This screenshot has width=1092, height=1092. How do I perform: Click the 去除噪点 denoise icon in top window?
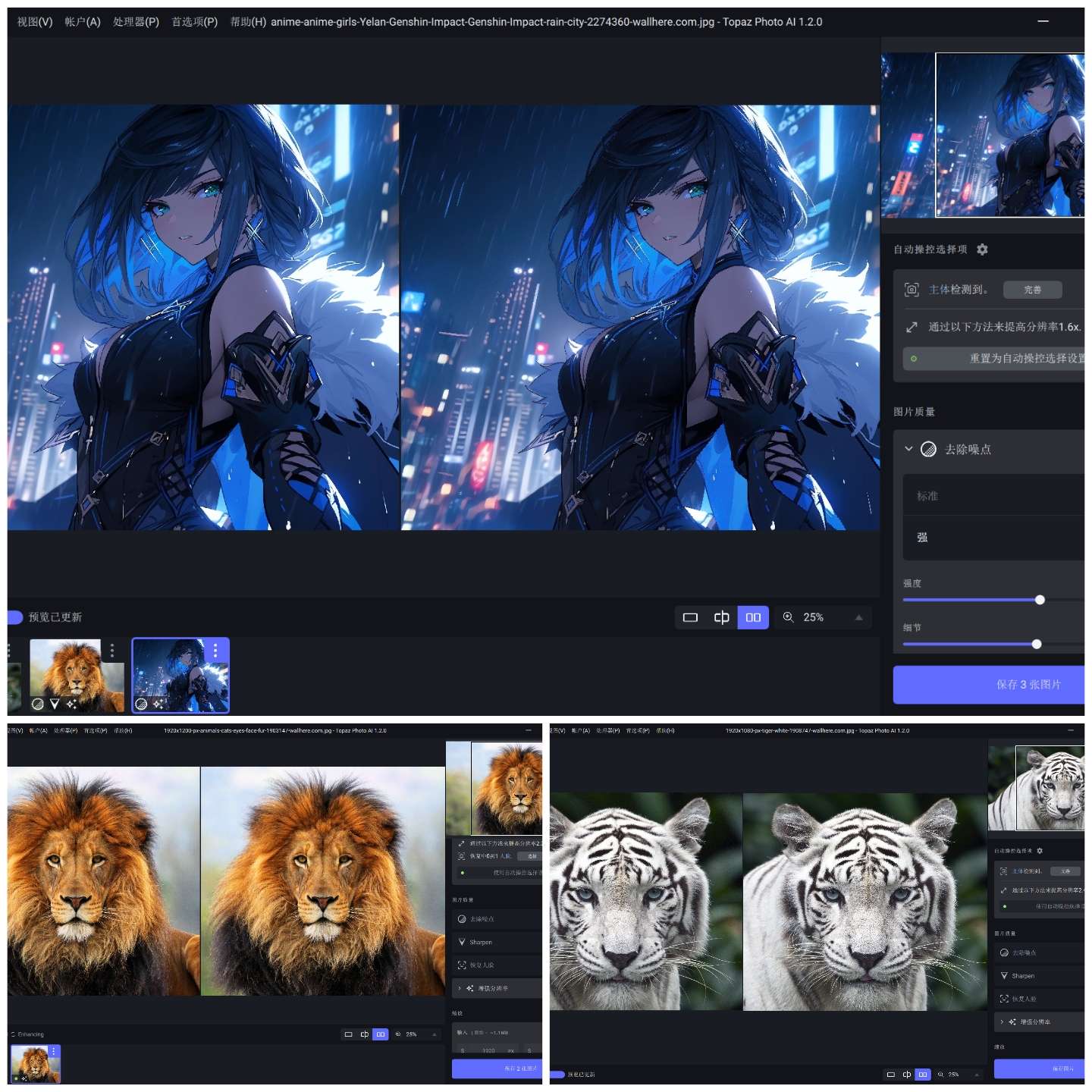point(928,449)
